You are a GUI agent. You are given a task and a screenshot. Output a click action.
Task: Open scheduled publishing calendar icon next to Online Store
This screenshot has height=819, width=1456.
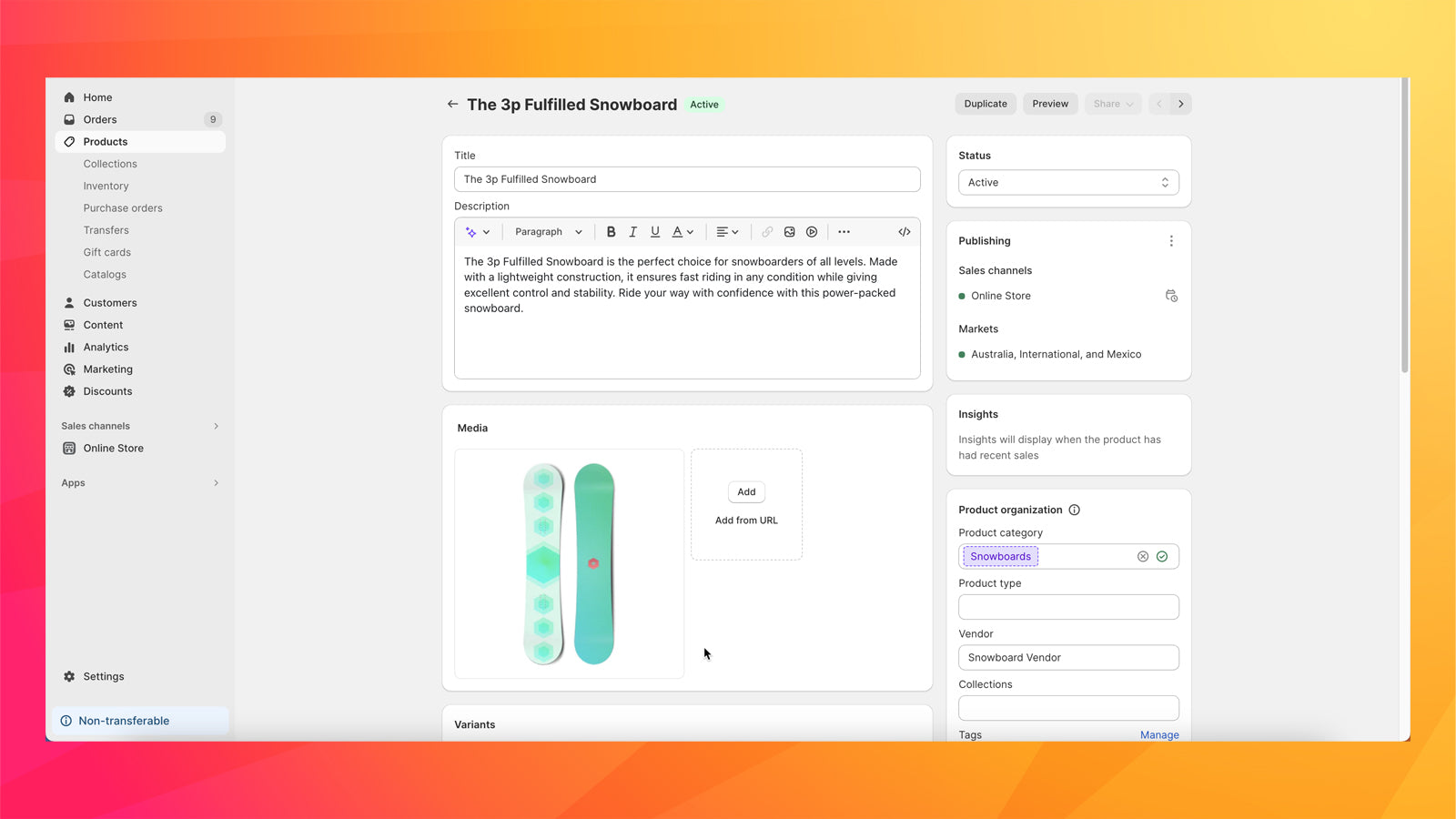(1171, 295)
